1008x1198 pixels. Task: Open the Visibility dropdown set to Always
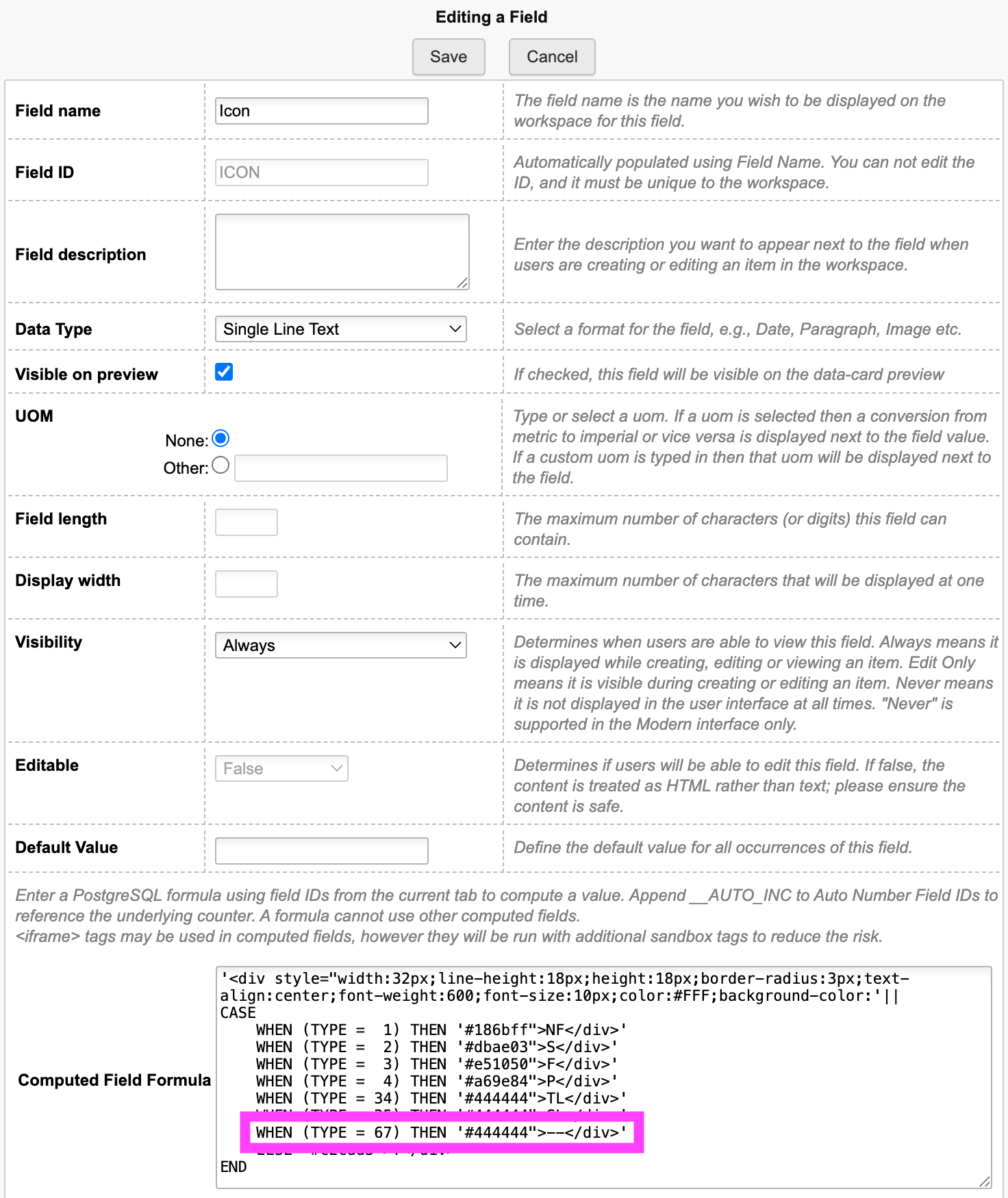coord(341,646)
